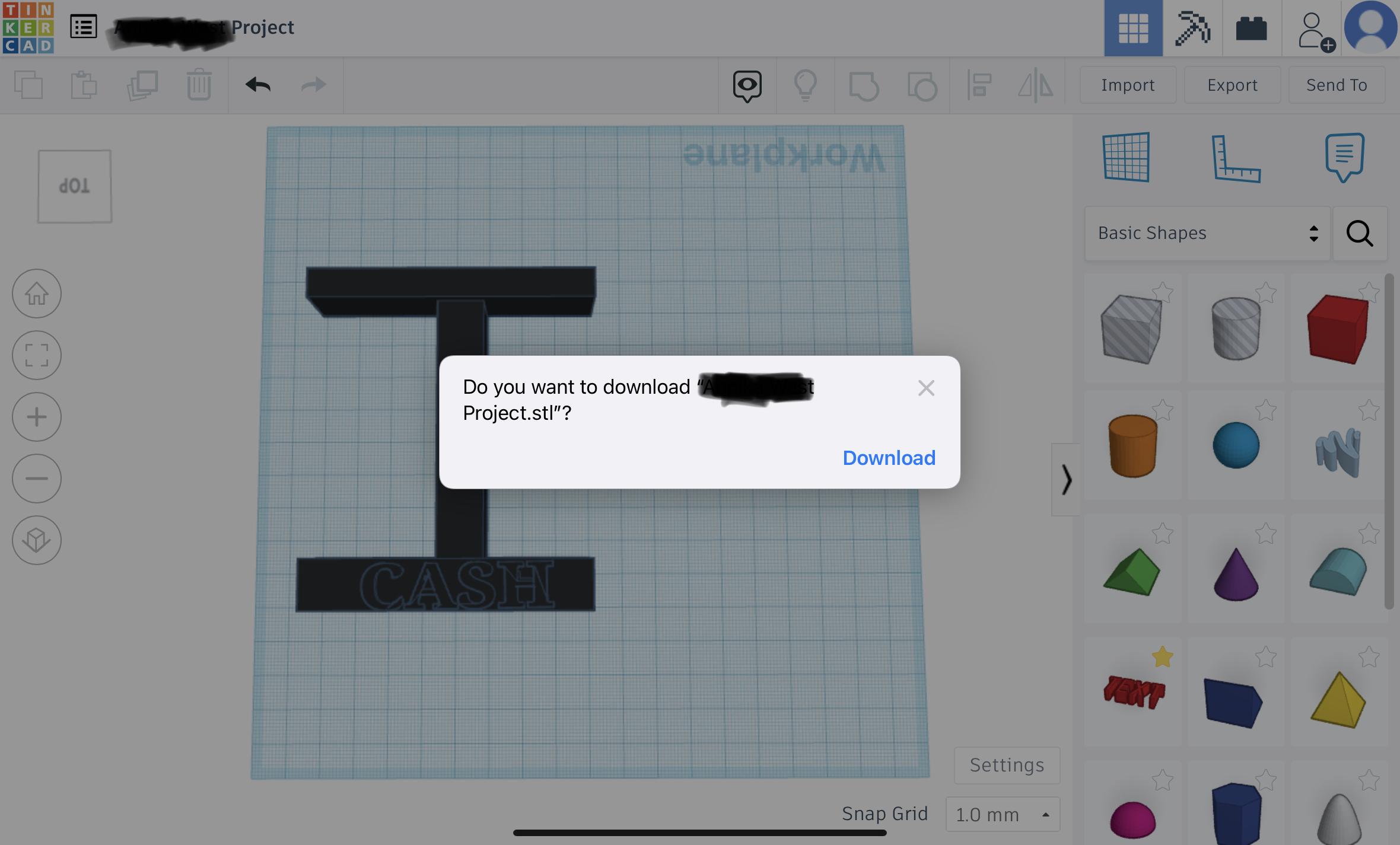Open the Snap Grid 1.0 mm dropdown

(1002, 814)
